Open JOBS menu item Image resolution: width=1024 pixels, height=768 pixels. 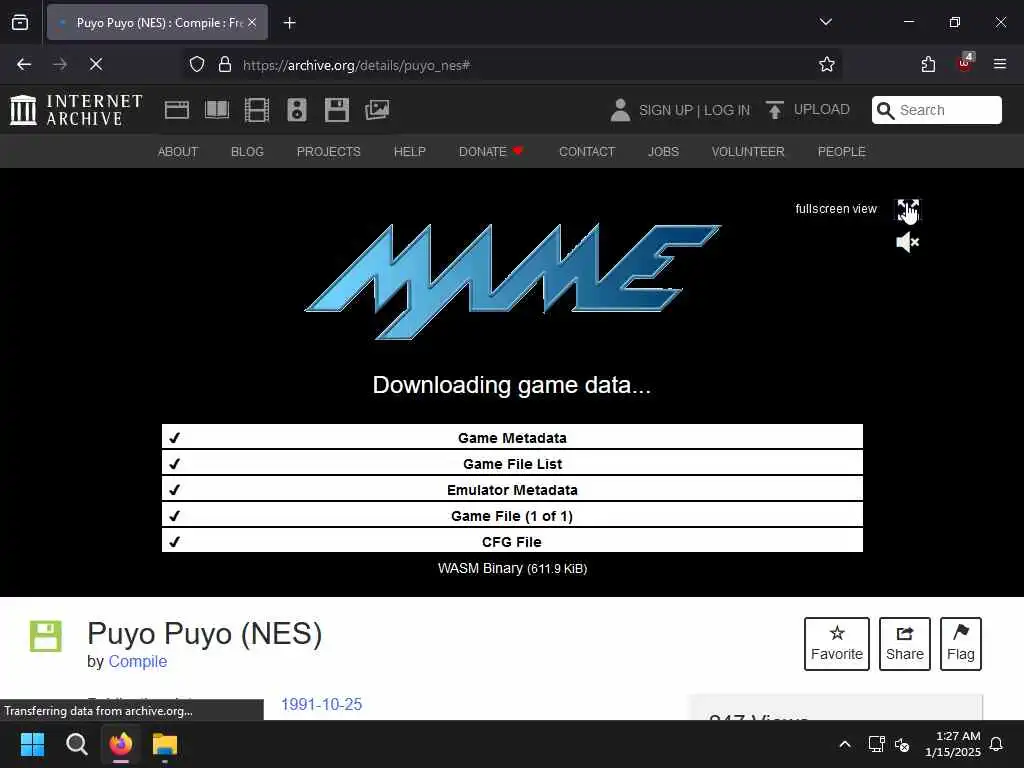coord(663,152)
